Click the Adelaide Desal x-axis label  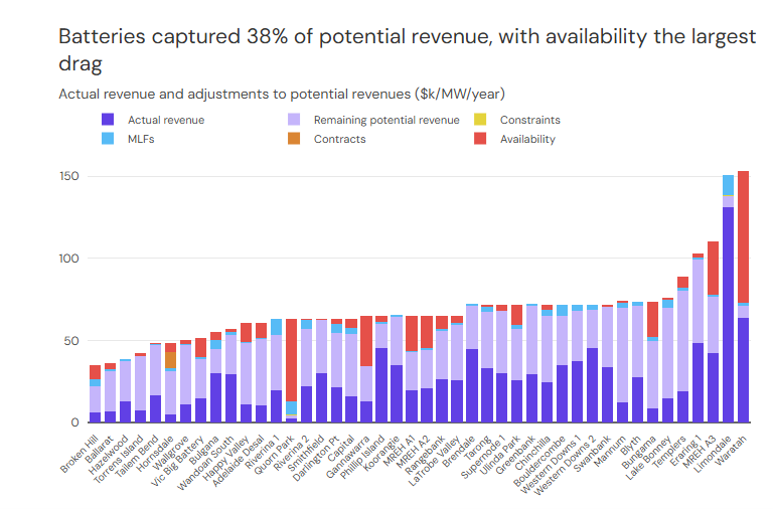tap(239, 461)
